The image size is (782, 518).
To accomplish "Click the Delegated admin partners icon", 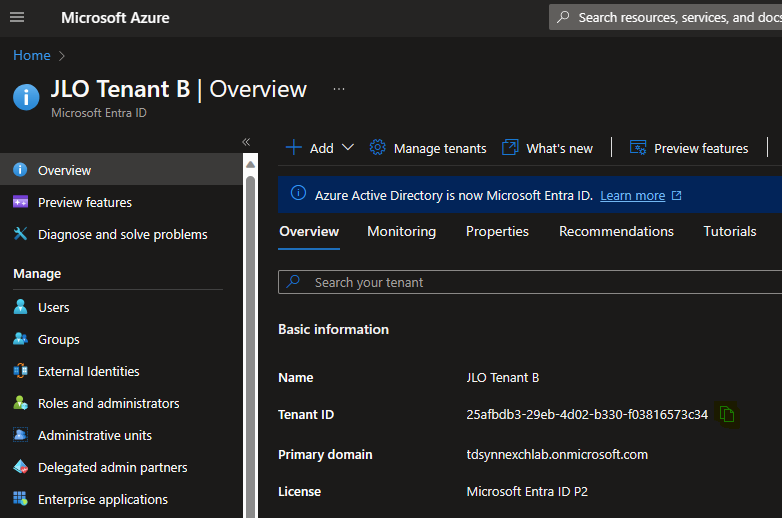I will (20, 467).
